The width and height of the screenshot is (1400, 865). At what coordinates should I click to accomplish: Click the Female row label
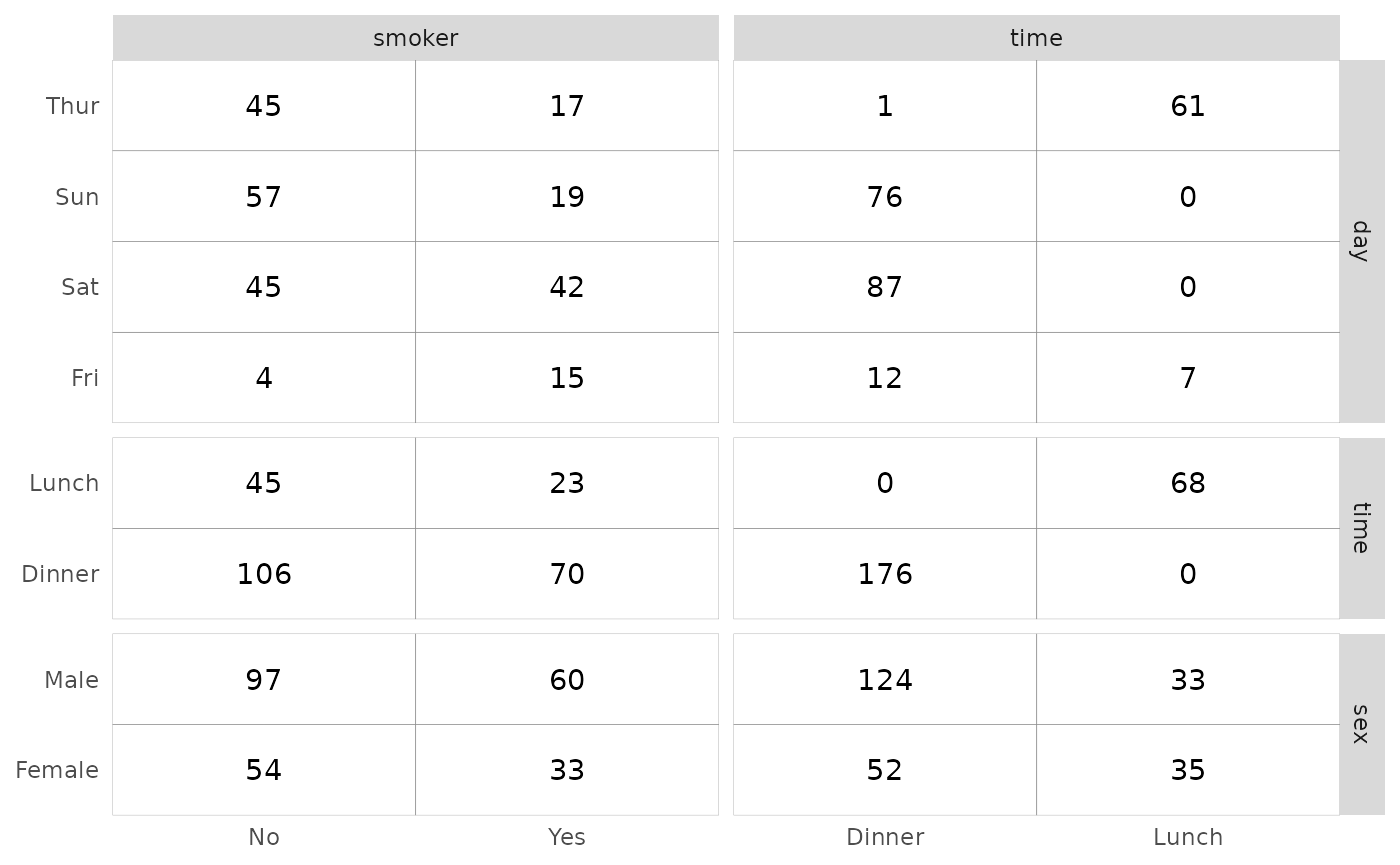[57, 771]
